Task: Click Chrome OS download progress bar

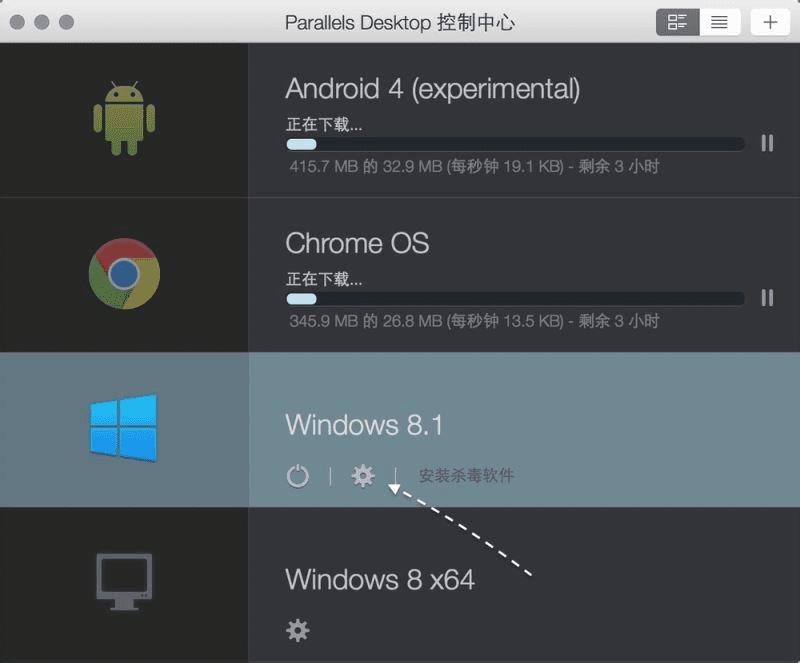Action: [x=515, y=299]
